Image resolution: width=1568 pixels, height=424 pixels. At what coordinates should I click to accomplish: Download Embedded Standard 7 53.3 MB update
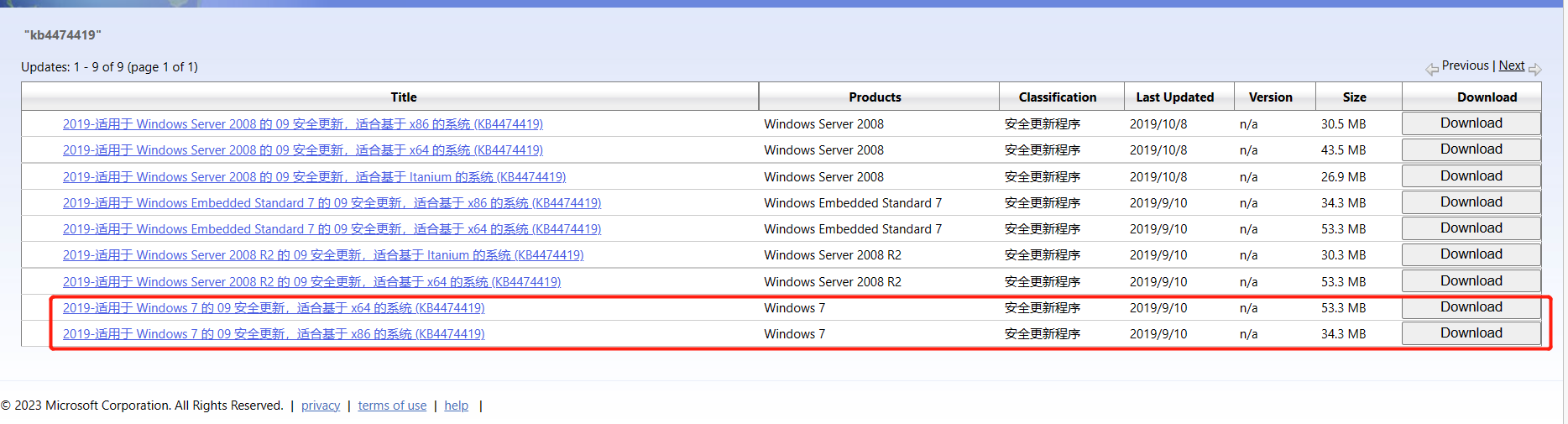(x=1471, y=228)
